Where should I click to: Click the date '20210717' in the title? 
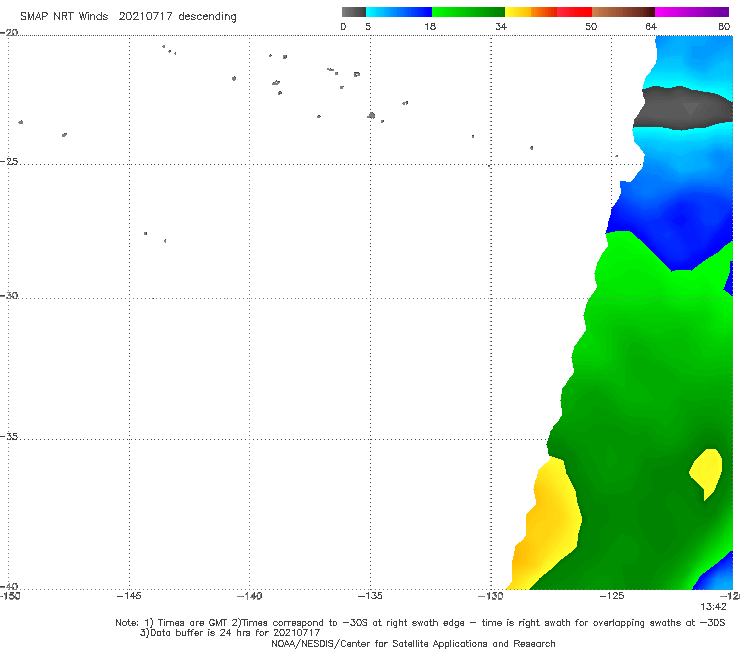145,16
